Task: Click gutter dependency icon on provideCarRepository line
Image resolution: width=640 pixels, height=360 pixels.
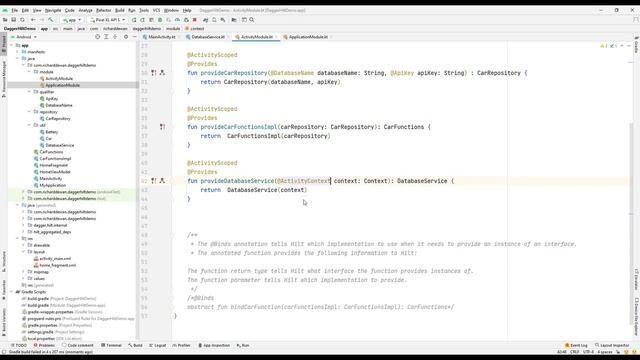Action: [162, 73]
